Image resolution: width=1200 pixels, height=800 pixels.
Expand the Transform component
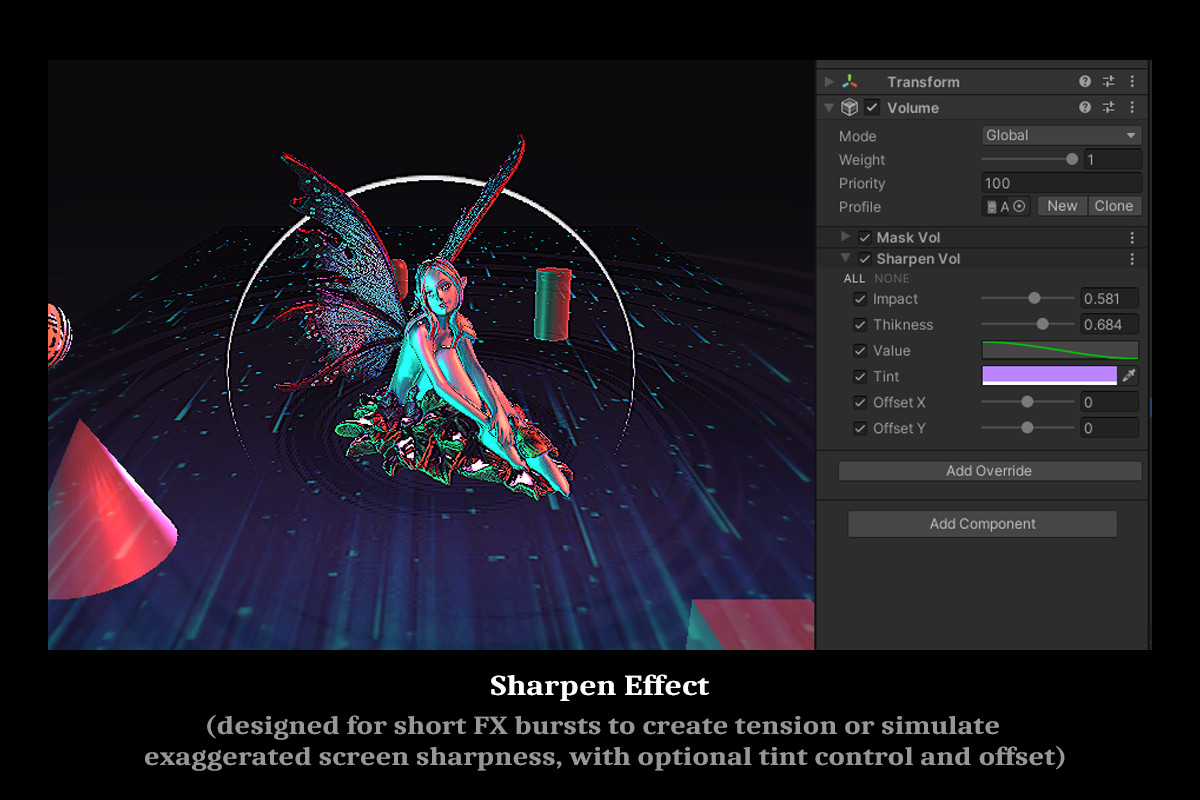pos(829,81)
